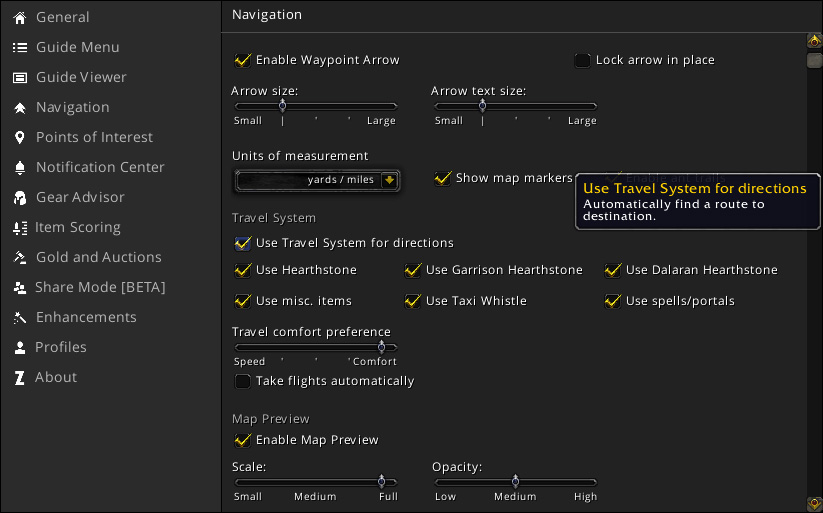
Task: Click the Share Mode people icon
Action: pyautogui.click(x=19, y=288)
